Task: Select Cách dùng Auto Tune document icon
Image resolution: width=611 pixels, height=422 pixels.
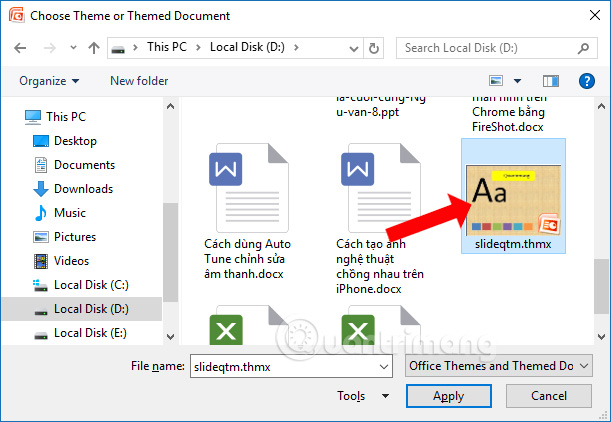Action: (249, 188)
